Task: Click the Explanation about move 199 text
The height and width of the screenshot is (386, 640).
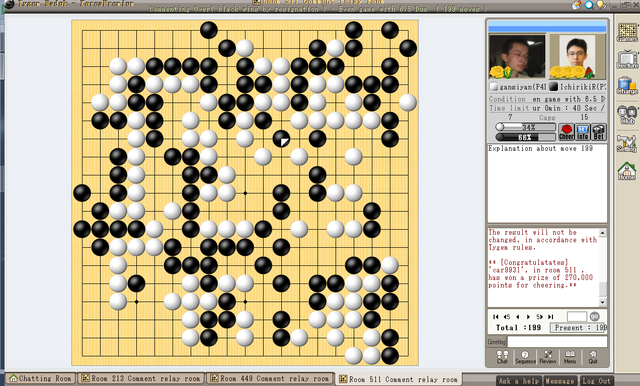Action: 540,149
